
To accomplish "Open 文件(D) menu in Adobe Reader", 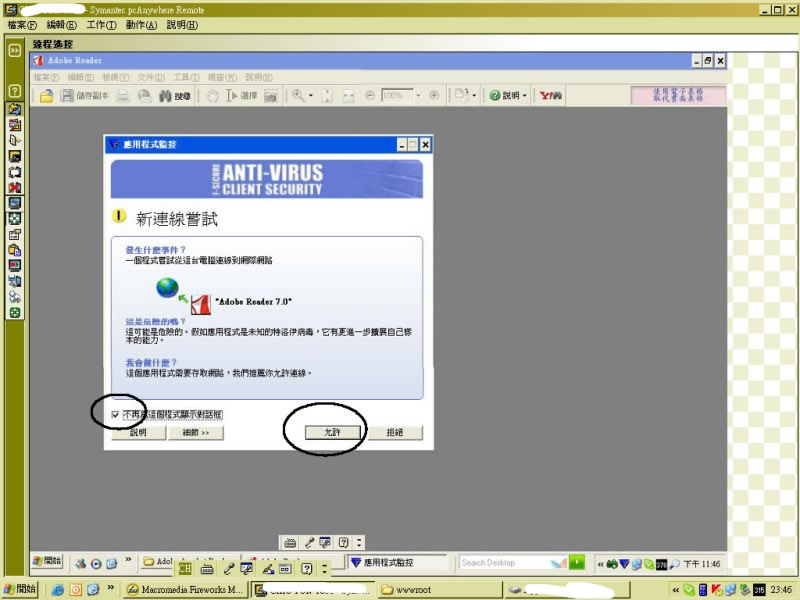I will point(151,77).
